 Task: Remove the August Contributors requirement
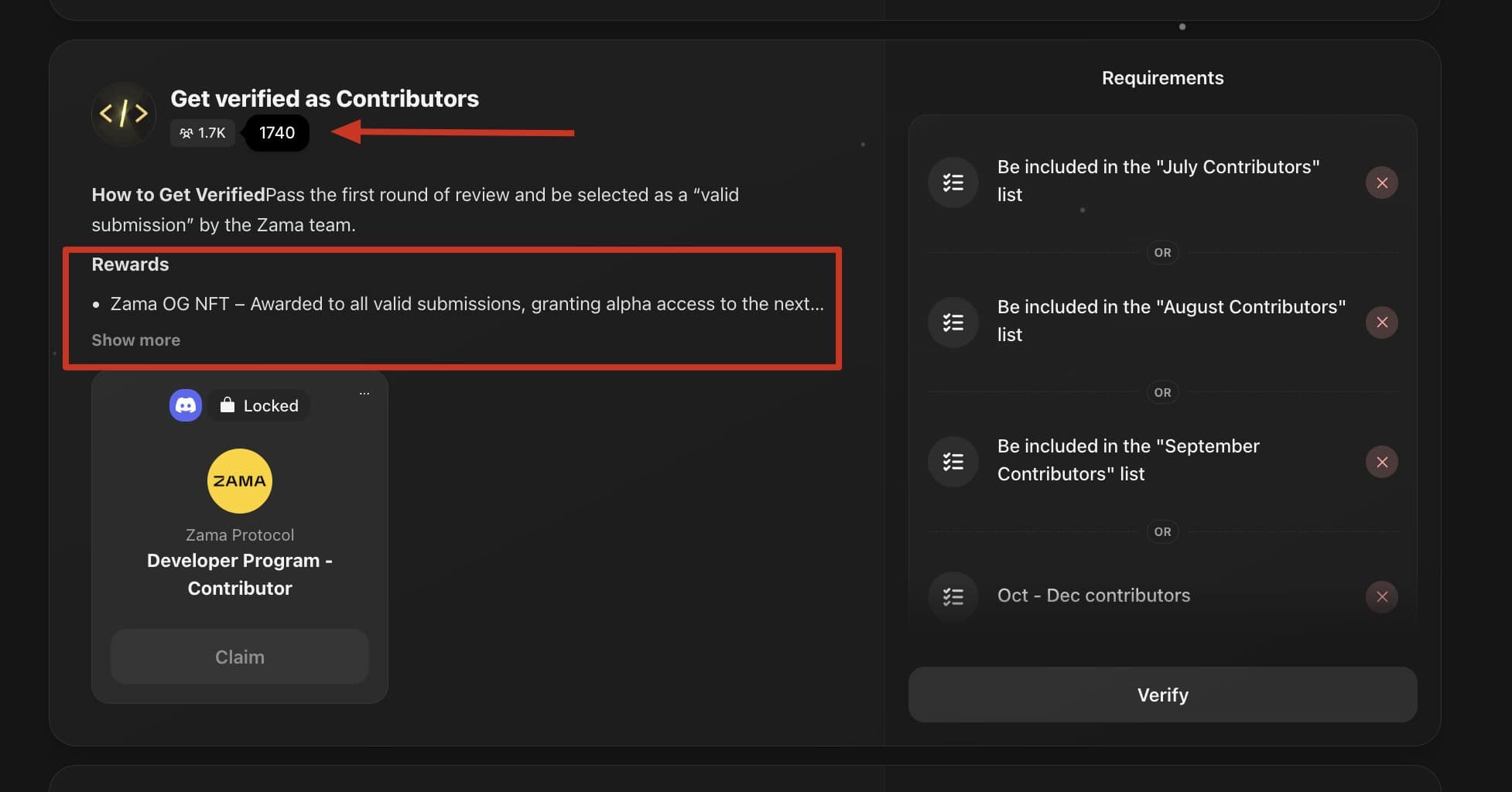coord(1382,323)
